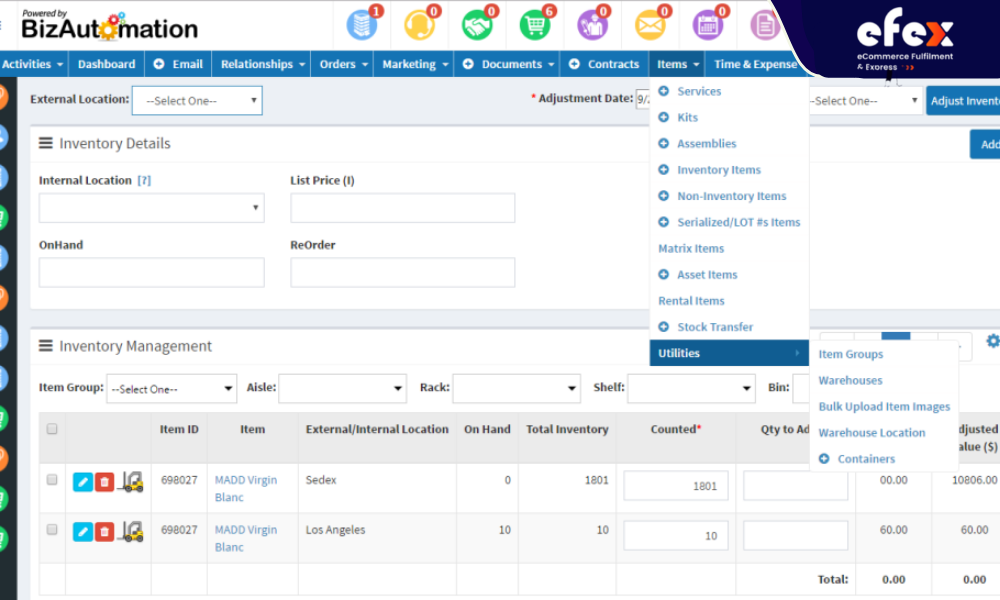Open the Aisle dropdown
This screenshot has width=1000, height=600.
click(x=342, y=388)
